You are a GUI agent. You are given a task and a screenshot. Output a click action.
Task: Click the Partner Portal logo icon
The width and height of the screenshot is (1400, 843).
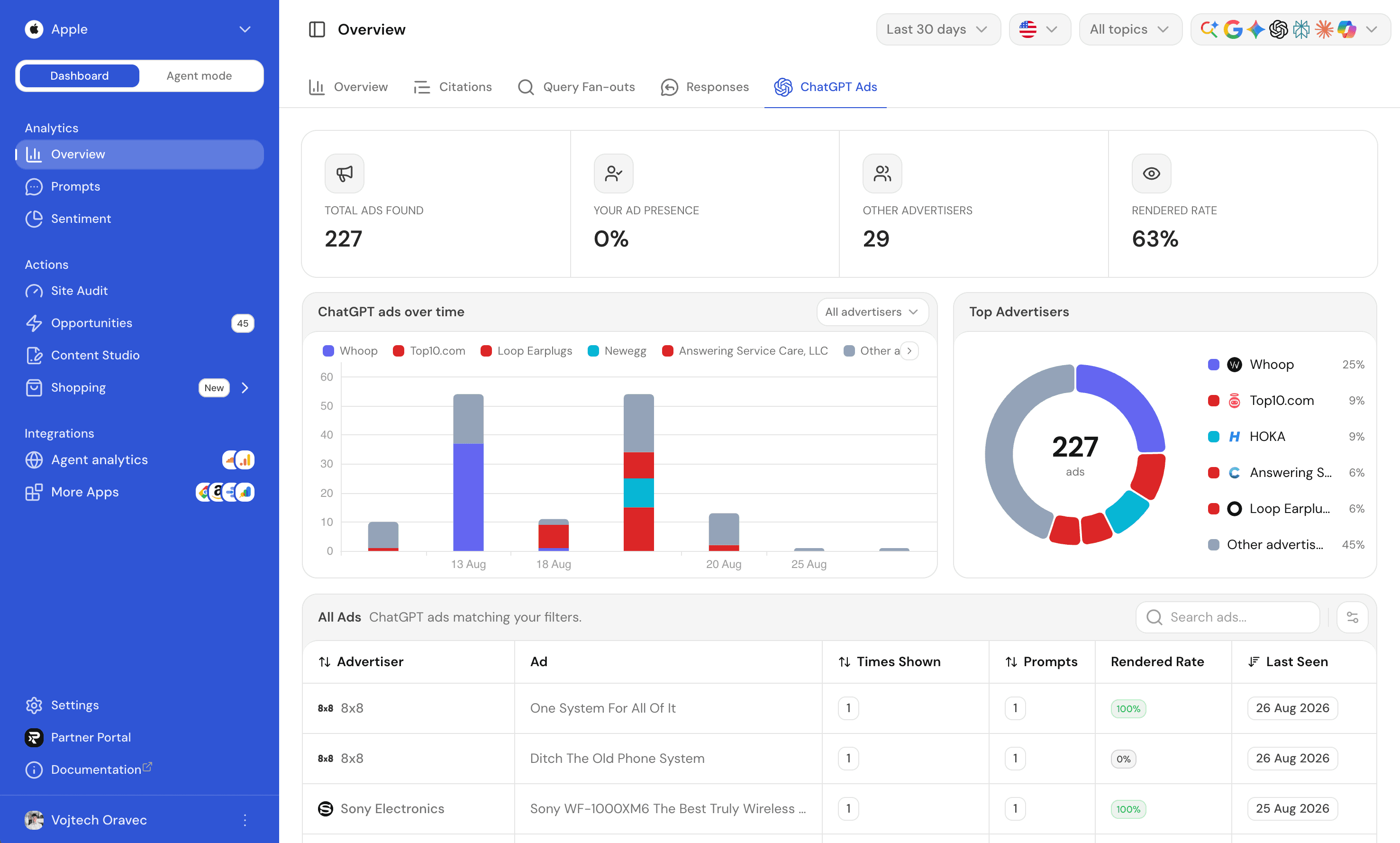(x=34, y=737)
